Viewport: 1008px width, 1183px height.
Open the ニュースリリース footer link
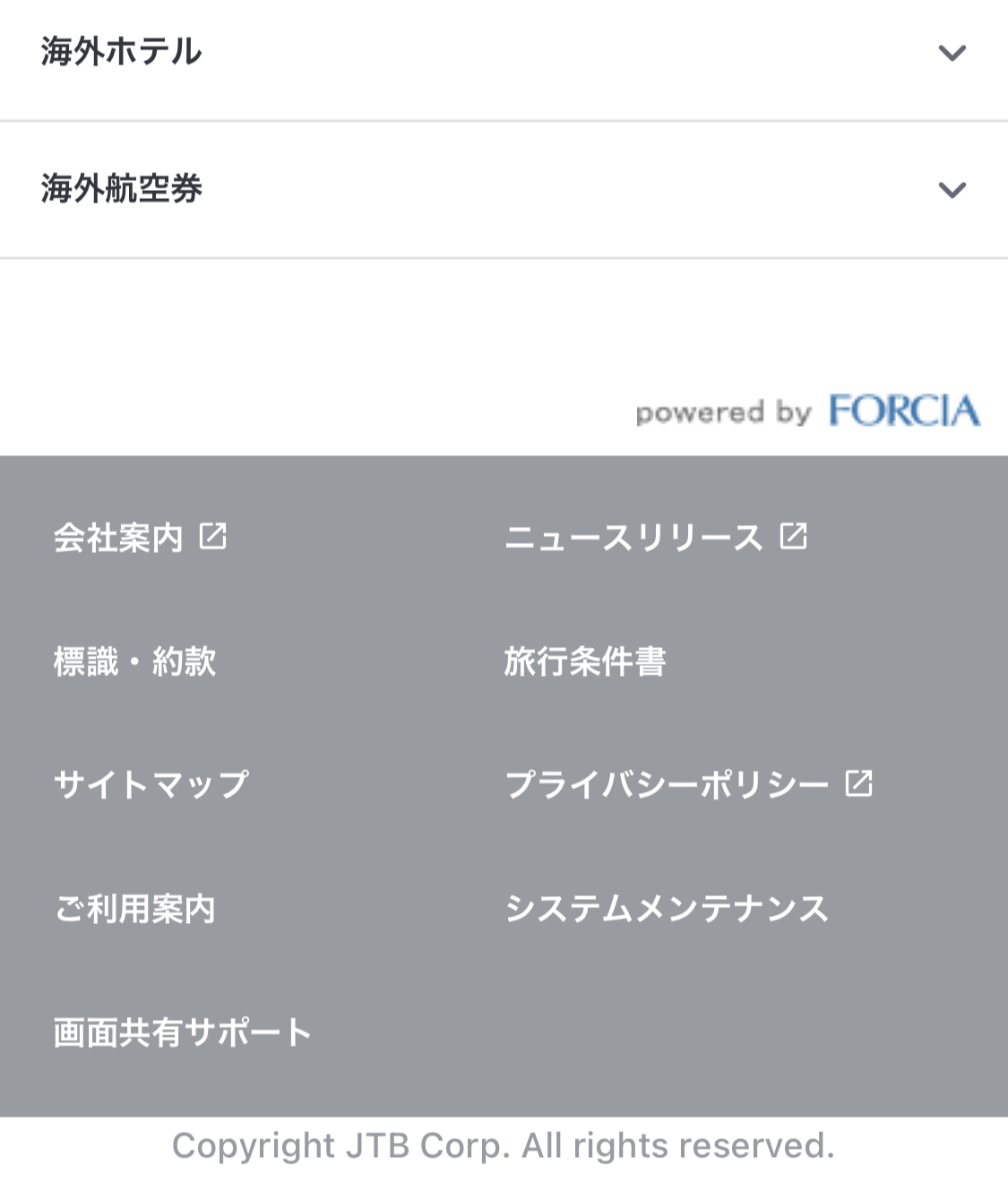633,538
